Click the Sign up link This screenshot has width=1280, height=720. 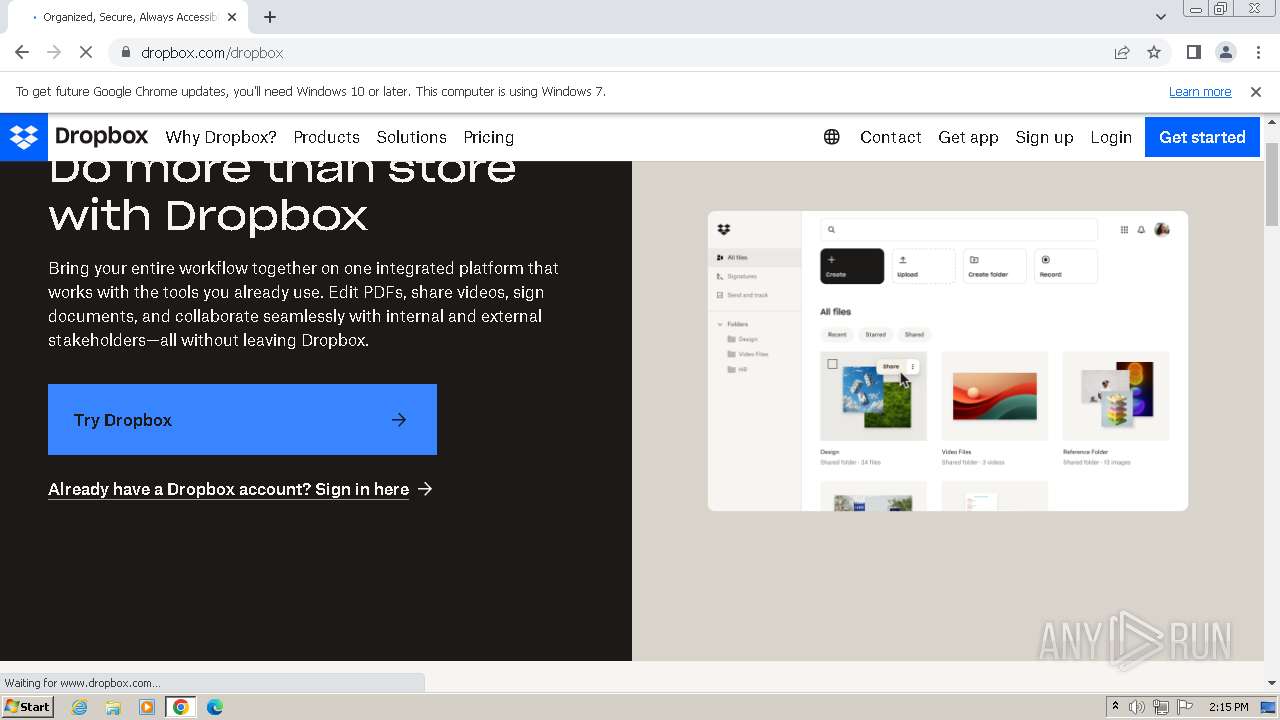(x=1044, y=137)
